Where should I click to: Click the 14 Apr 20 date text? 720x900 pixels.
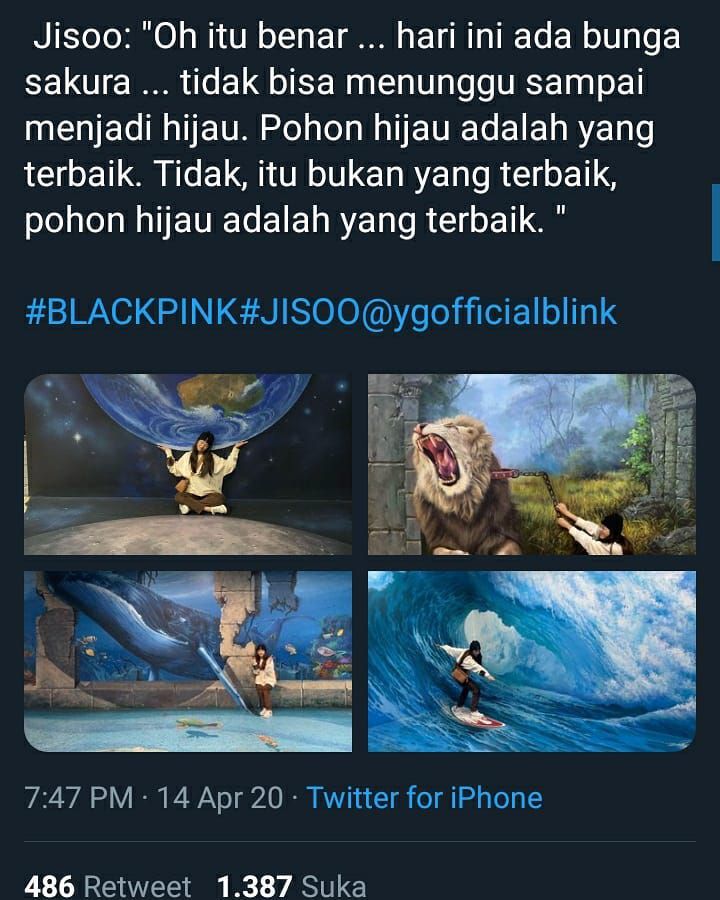coord(220,798)
